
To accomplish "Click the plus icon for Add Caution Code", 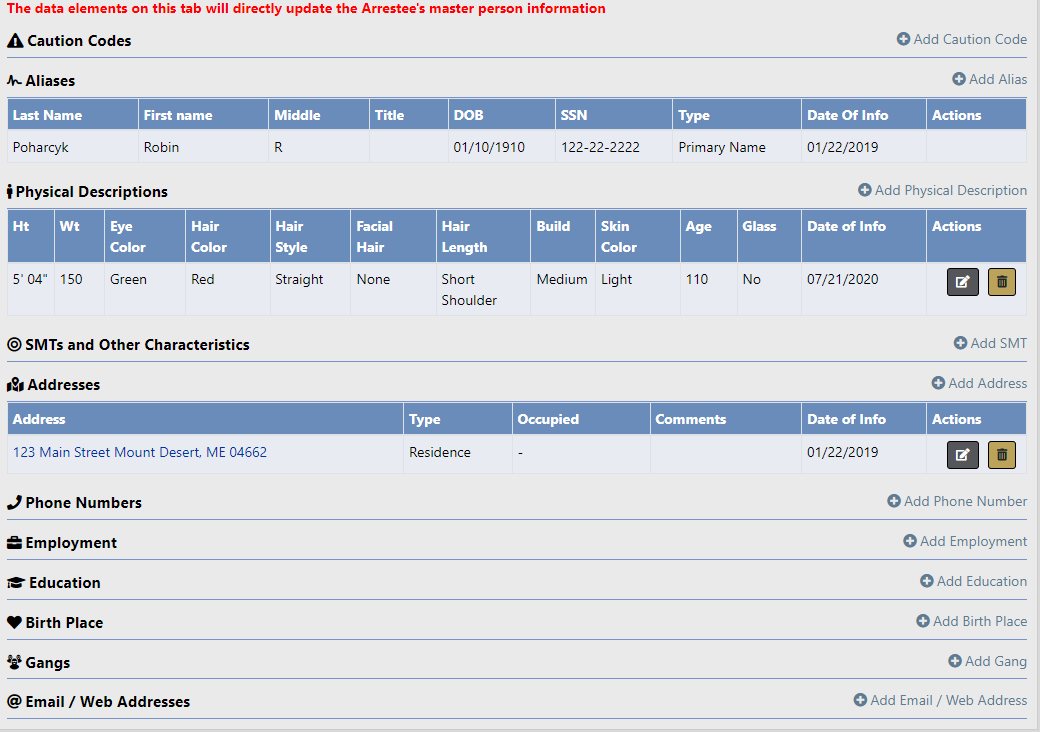I will (x=903, y=39).
